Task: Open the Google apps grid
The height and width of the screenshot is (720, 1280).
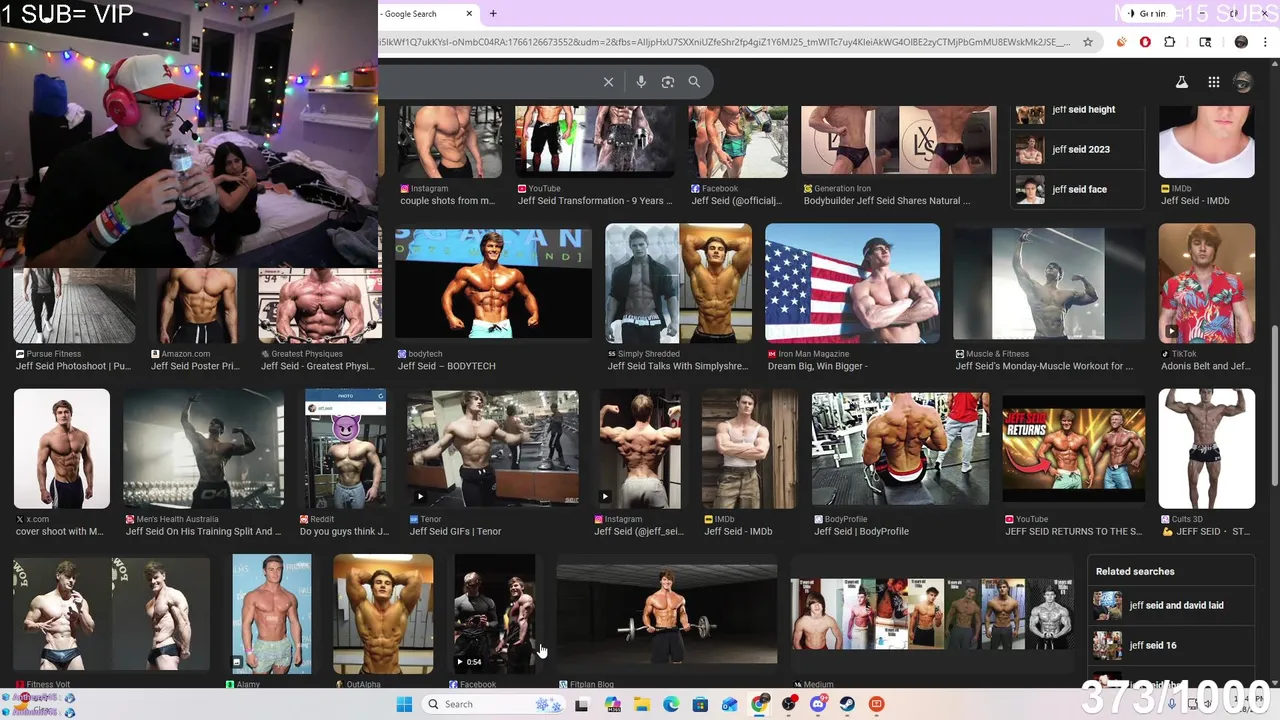Action: tap(1213, 82)
